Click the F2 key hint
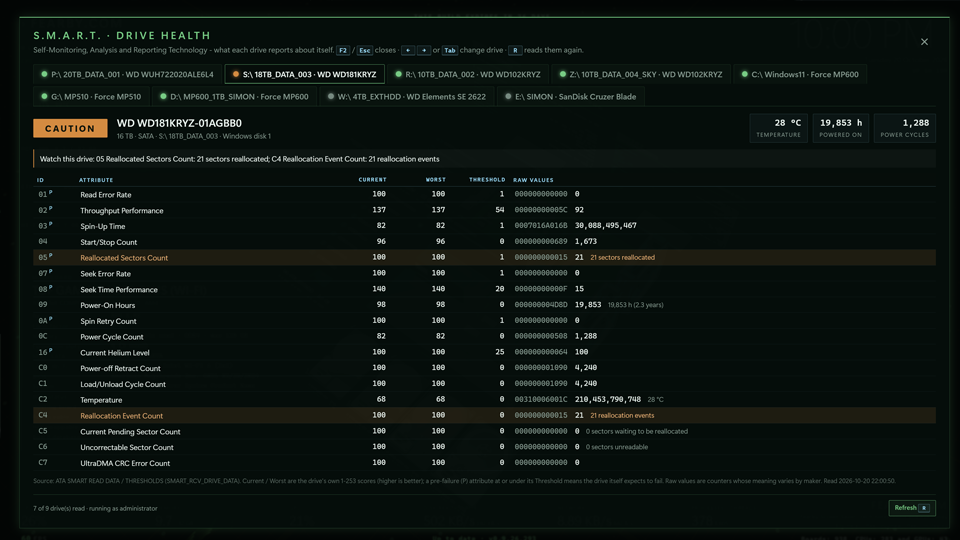This screenshot has width=960, height=540. (x=343, y=50)
